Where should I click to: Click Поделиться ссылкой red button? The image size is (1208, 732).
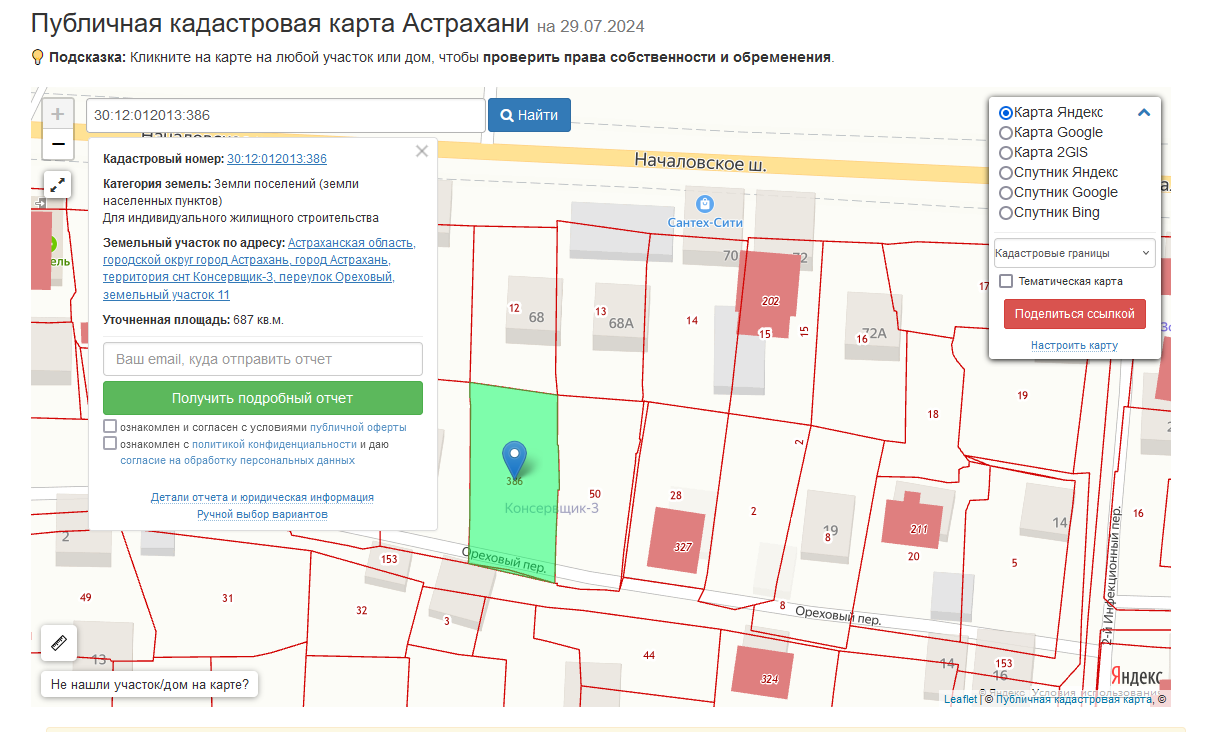coord(1074,313)
